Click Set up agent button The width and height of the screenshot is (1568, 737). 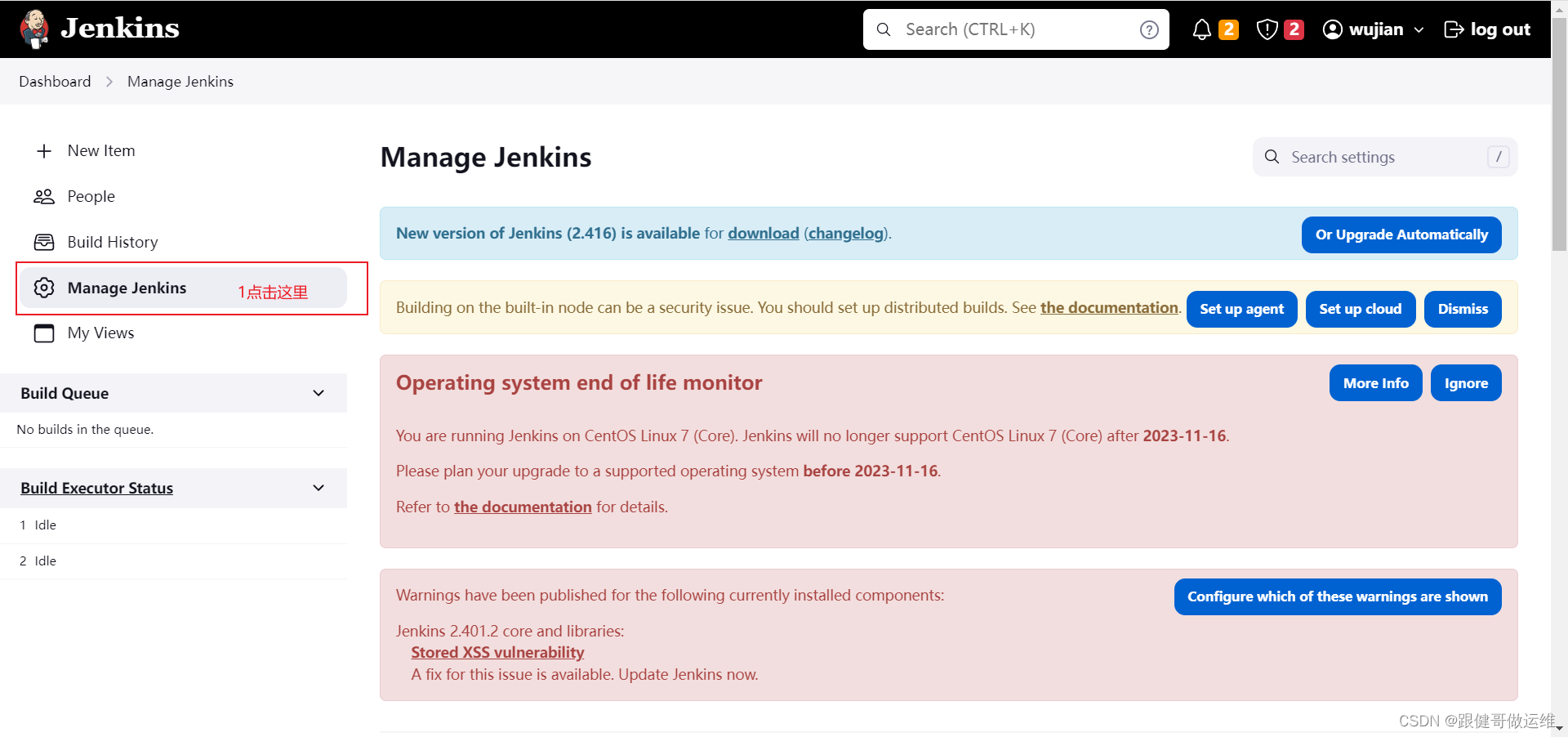click(1241, 310)
